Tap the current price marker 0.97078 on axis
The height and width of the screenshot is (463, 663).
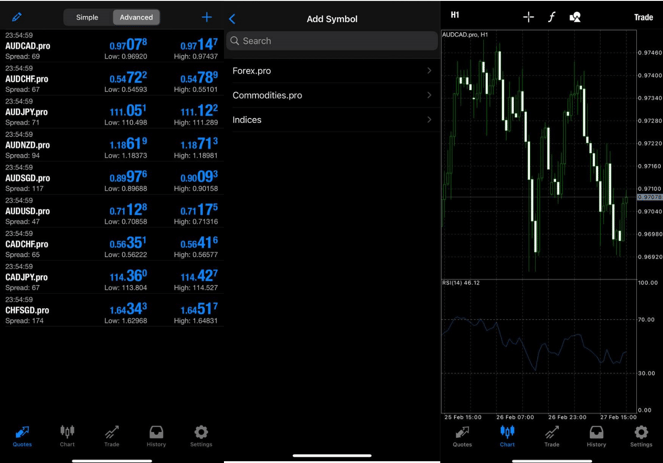pyautogui.click(x=649, y=197)
